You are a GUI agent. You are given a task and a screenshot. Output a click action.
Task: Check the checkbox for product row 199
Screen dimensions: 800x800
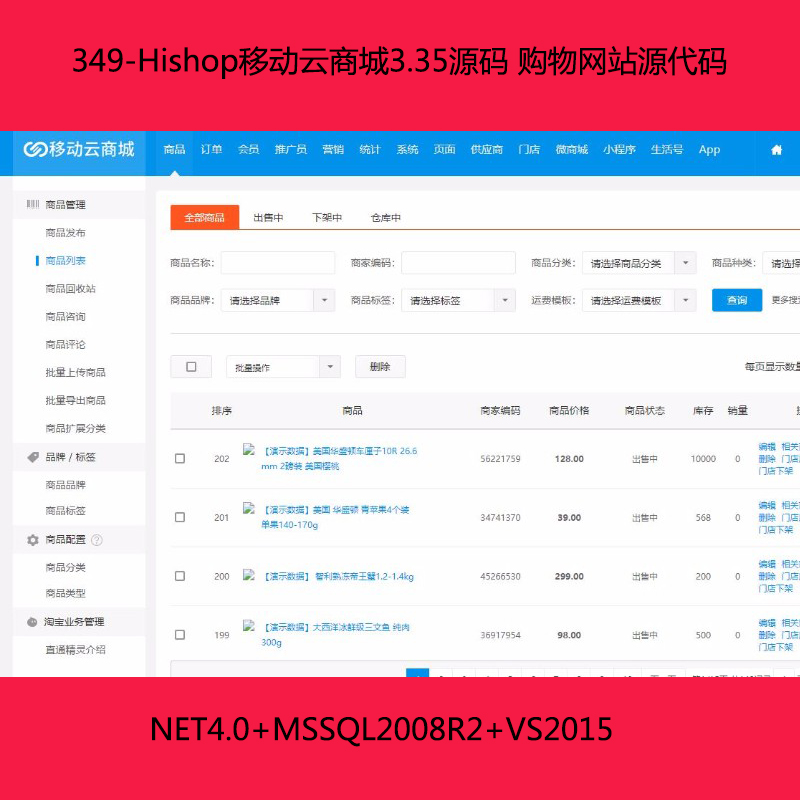pyautogui.click(x=180, y=635)
